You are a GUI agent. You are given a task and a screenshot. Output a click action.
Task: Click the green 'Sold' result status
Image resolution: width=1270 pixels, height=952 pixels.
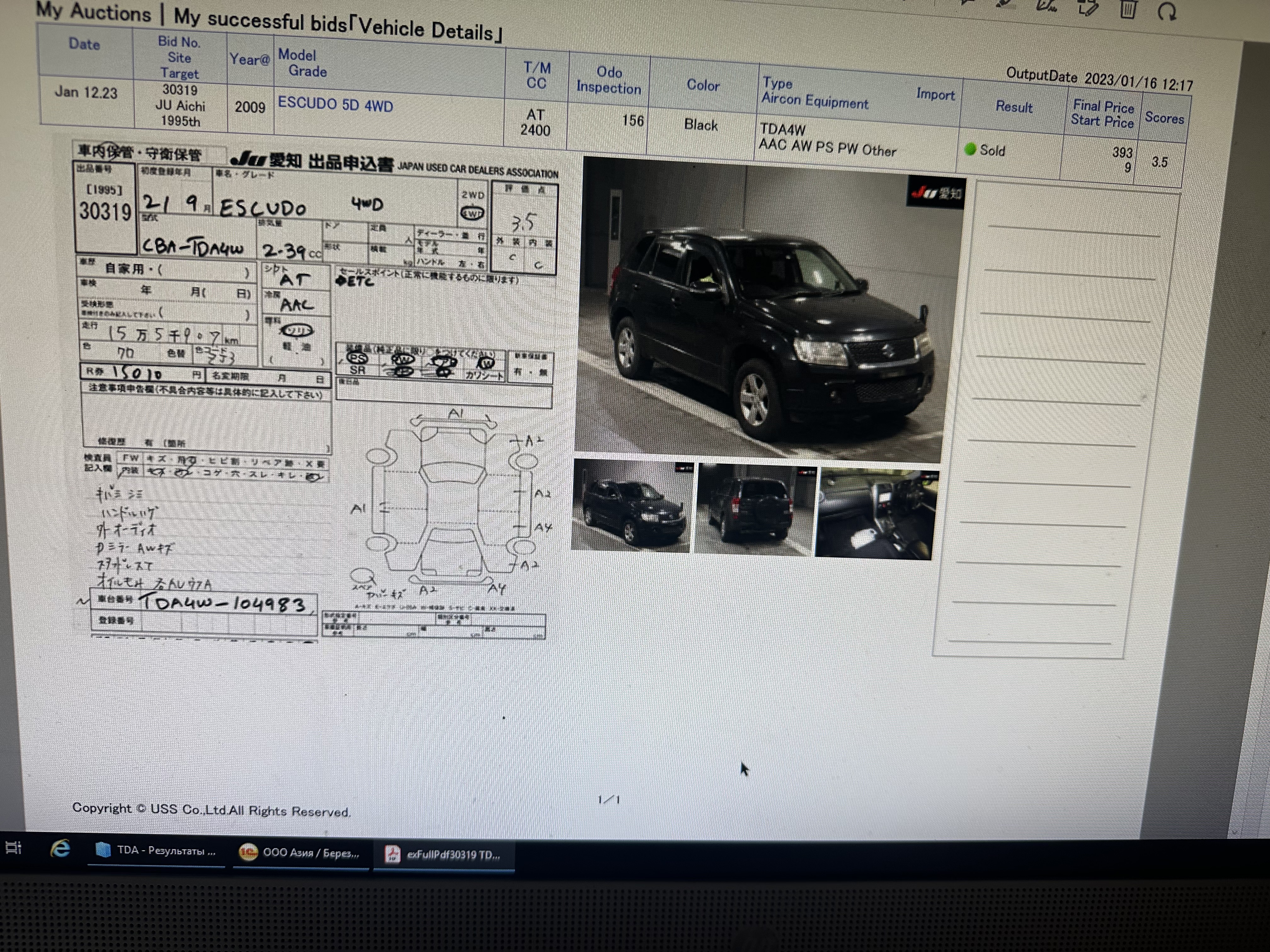(985, 150)
